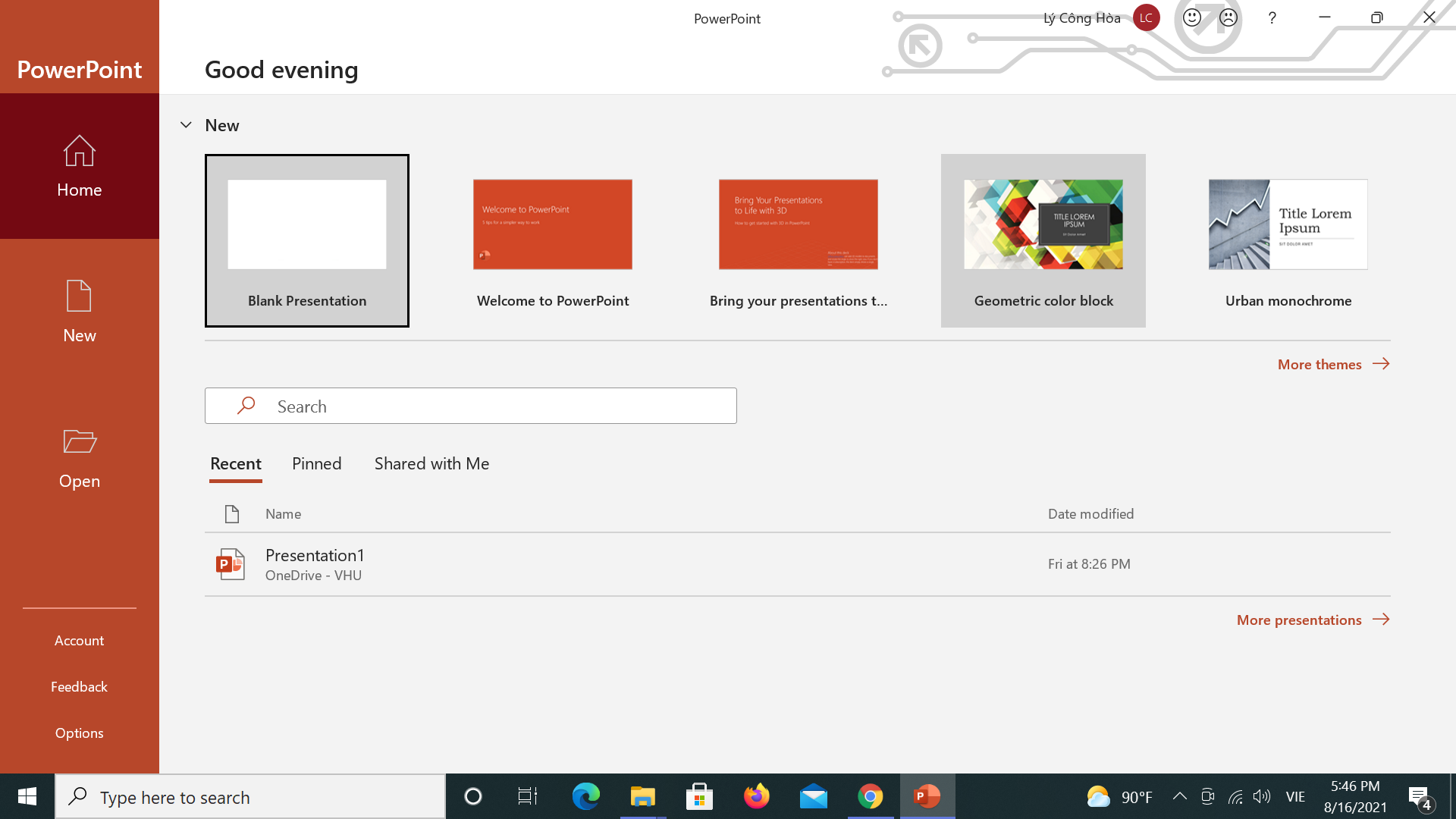This screenshot has width=1456, height=819.
Task: Click the More presentations link
Action: pos(1313,620)
